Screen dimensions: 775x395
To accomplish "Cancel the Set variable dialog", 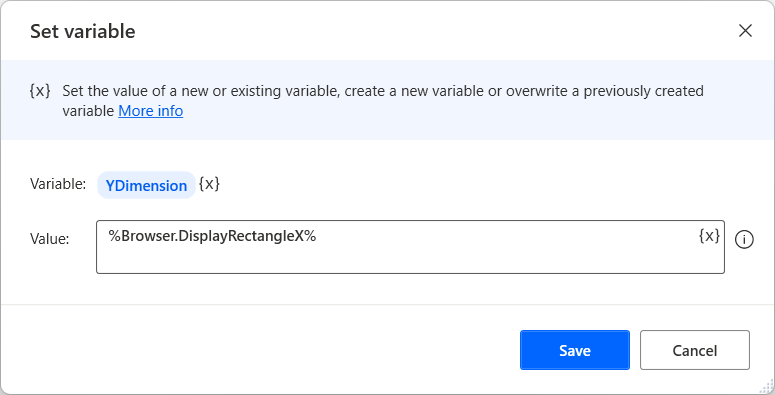I will [x=694, y=350].
